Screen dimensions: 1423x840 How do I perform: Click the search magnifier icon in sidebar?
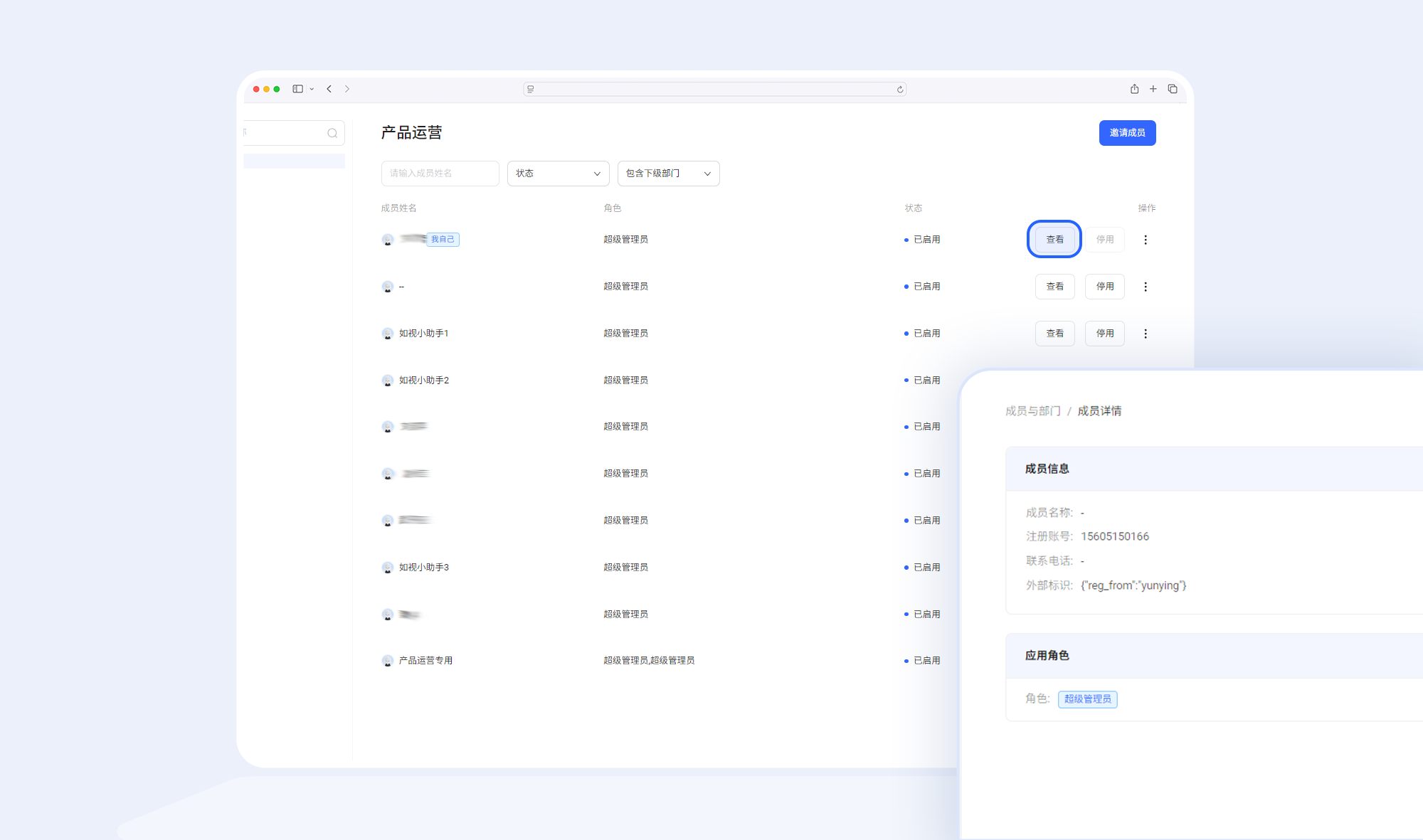click(x=332, y=133)
